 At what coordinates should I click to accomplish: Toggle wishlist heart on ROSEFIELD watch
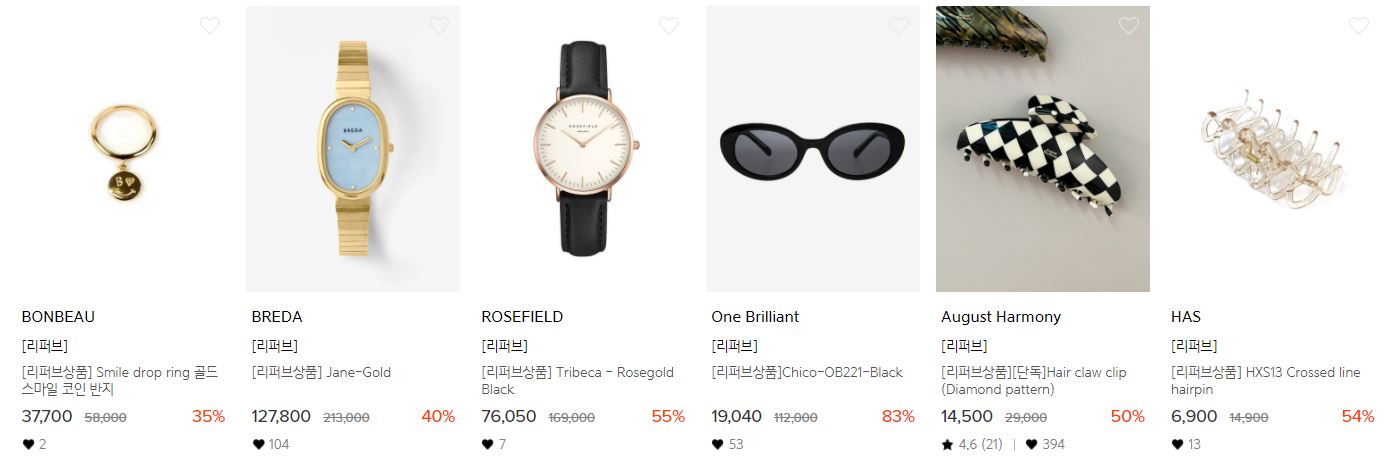[x=670, y=26]
